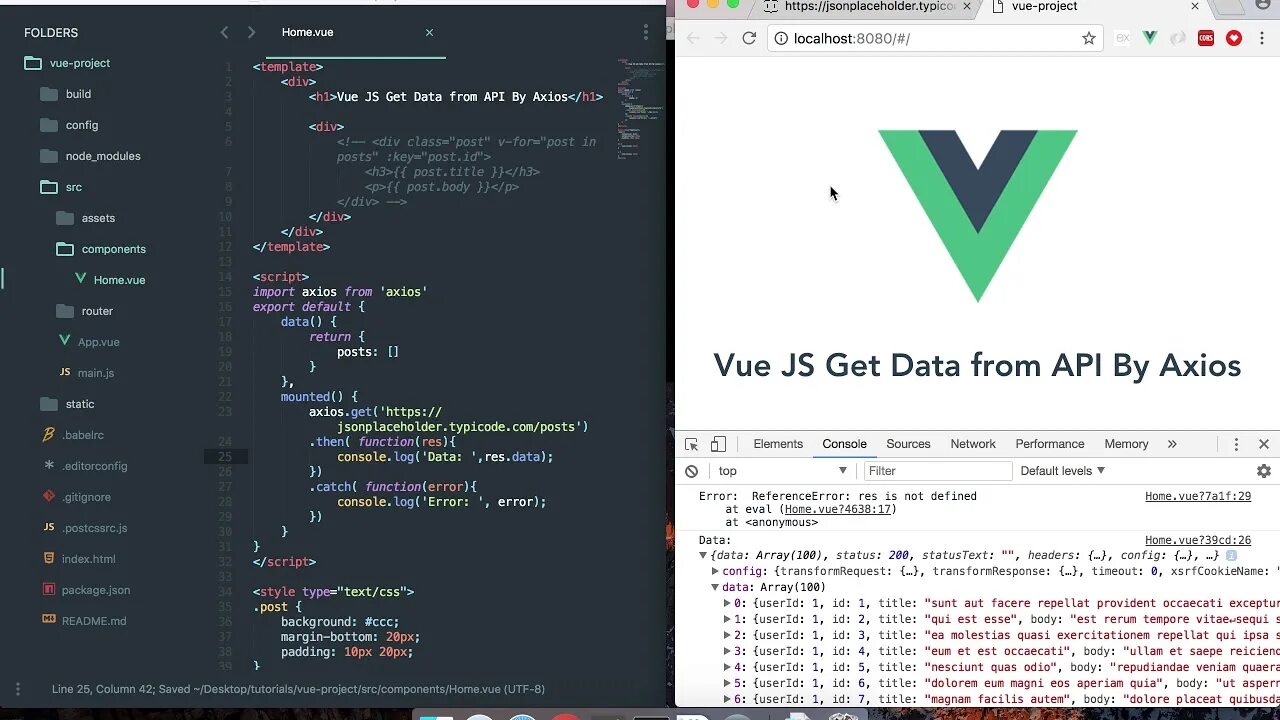Open the Network tab in DevTools
The image size is (1280, 720).
click(x=973, y=444)
